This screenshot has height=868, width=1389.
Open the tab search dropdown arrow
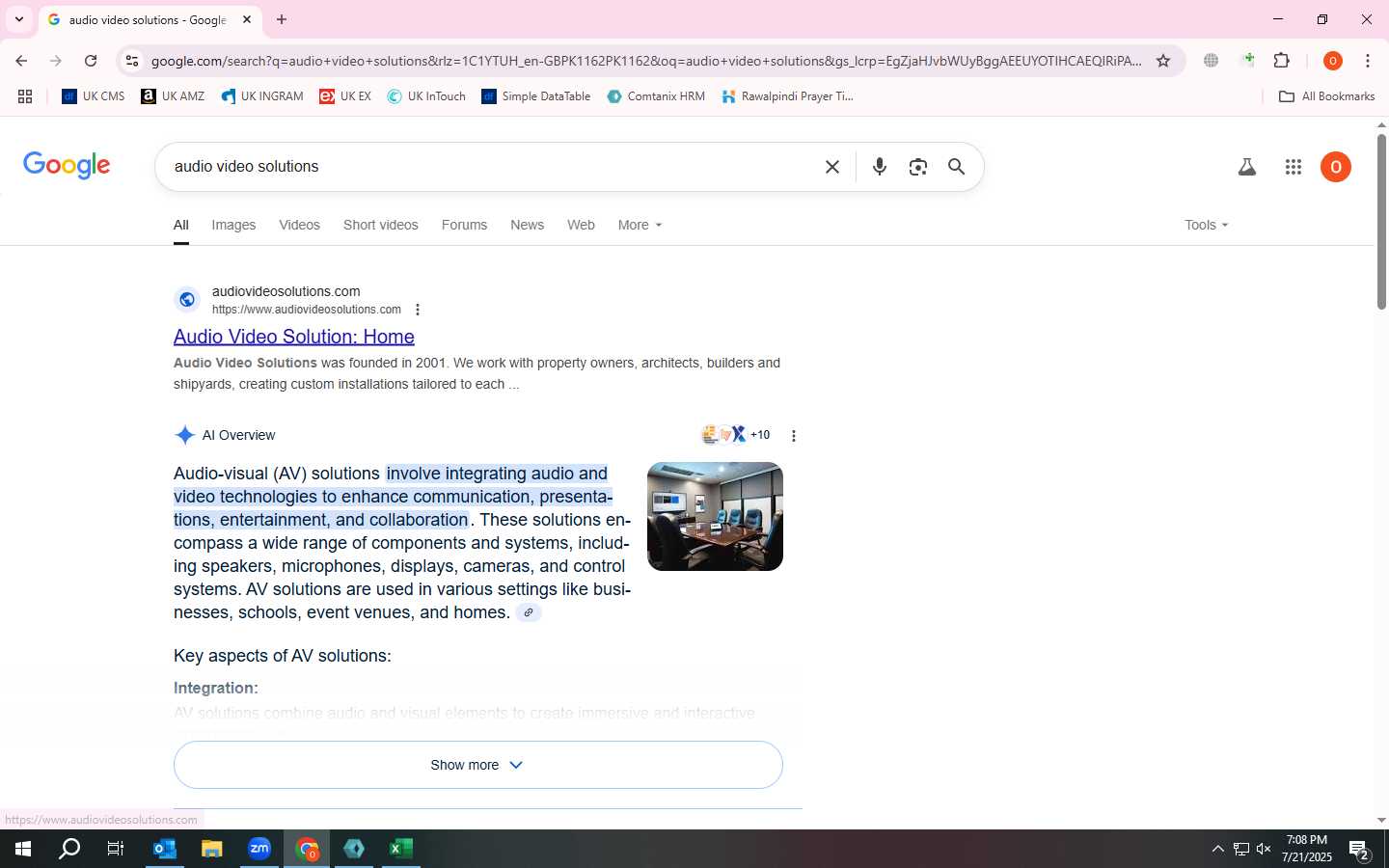tap(18, 19)
